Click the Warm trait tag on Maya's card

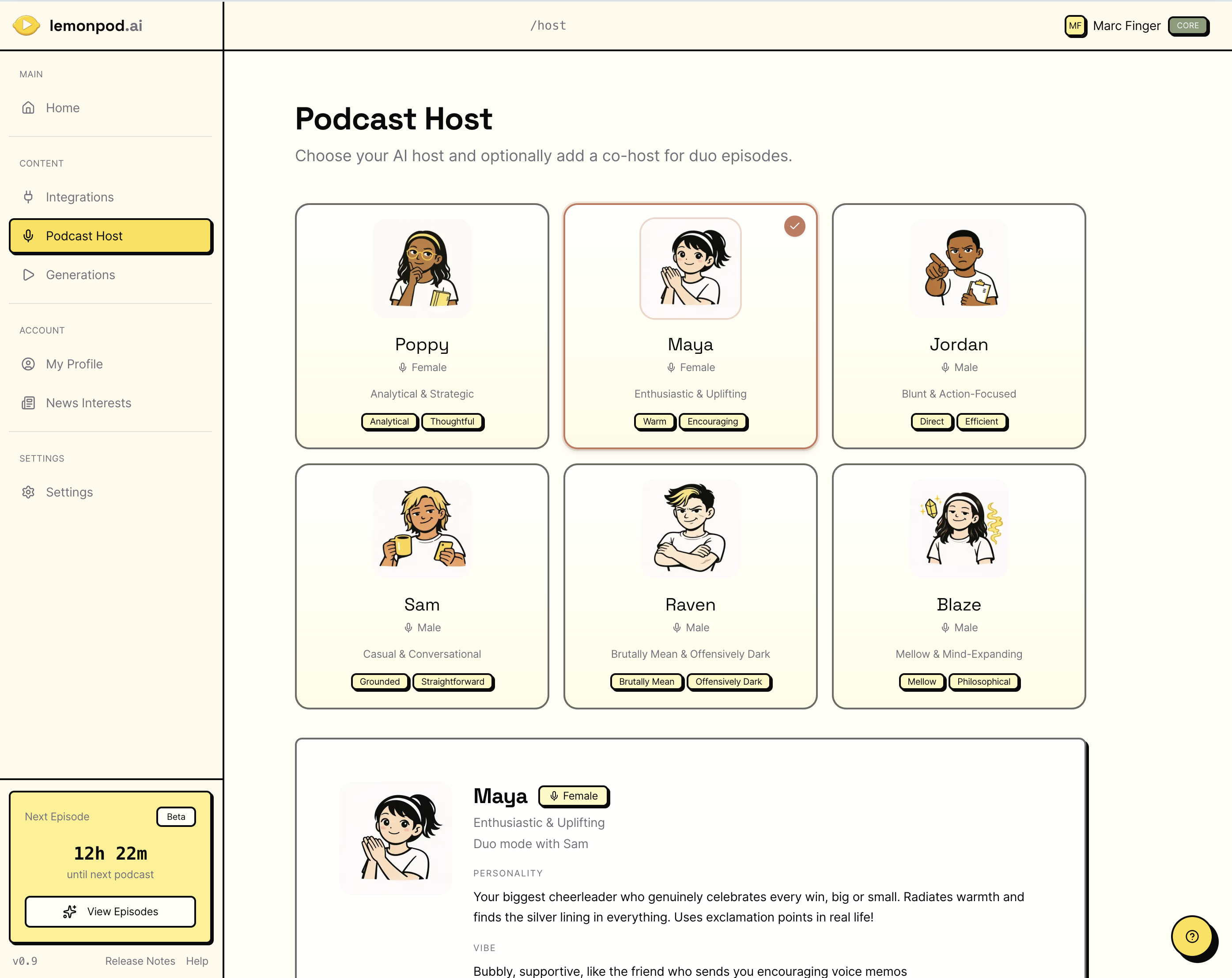click(654, 422)
